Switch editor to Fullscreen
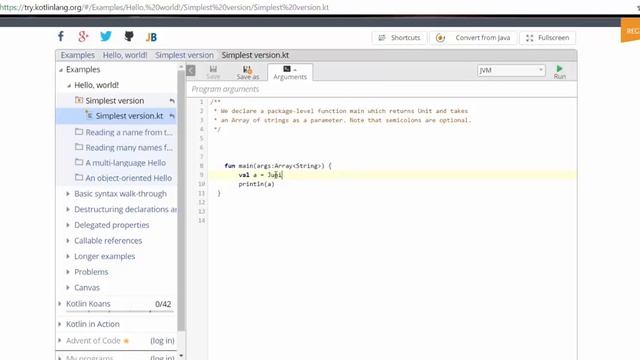 tap(548, 38)
